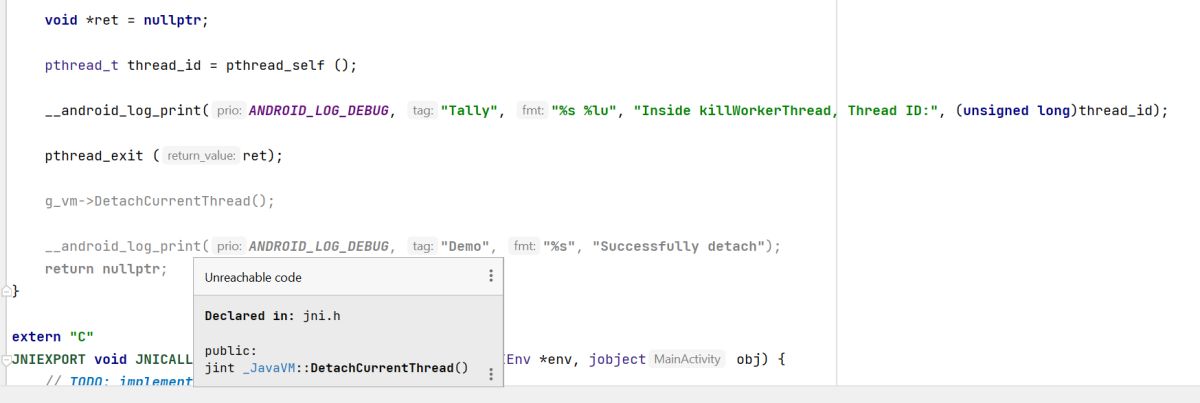Image resolution: width=1200 pixels, height=403 pixels.
Task: Click the jobject parameter type
Action: (x=617, y=359)
